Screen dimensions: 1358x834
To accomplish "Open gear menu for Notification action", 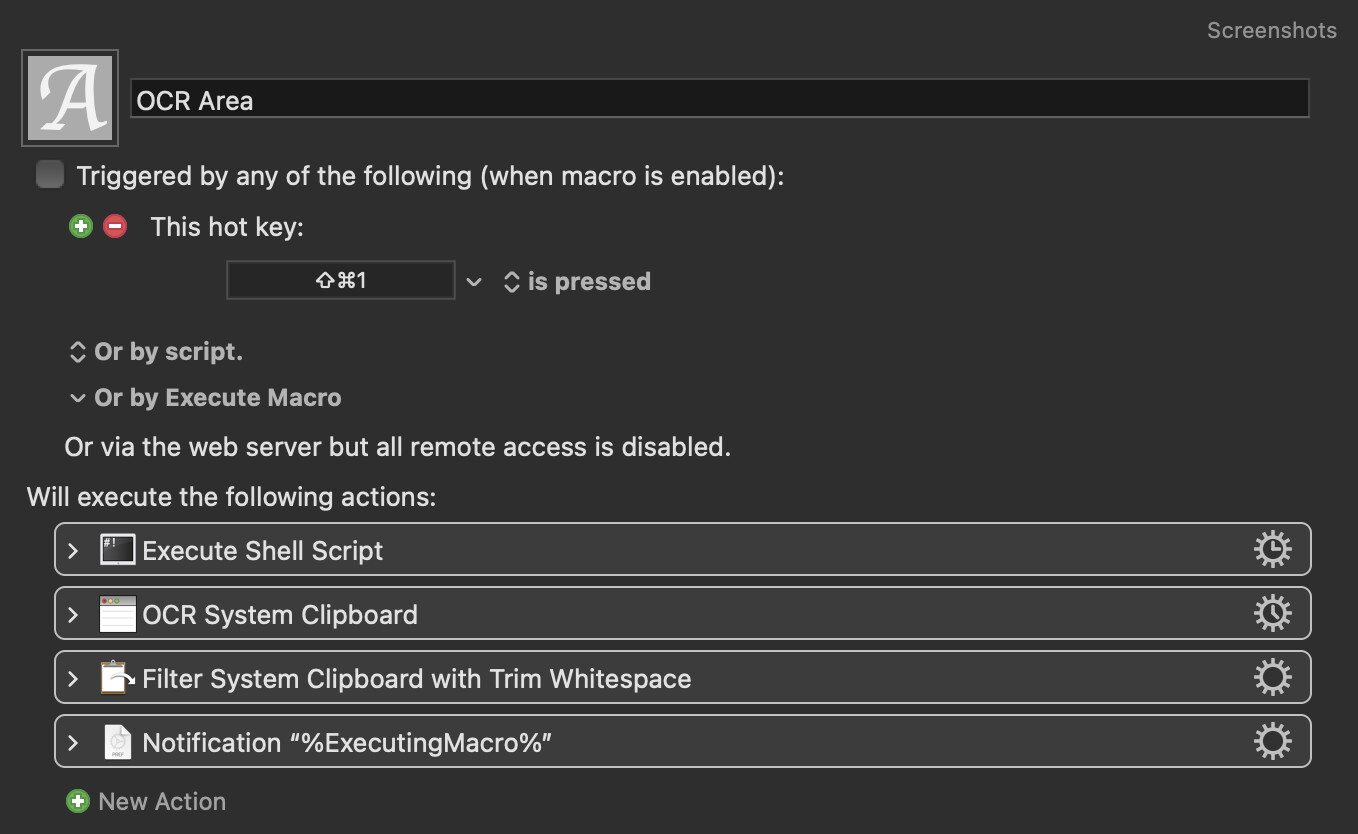I will pyautogui.click(x=1272, y=742).
